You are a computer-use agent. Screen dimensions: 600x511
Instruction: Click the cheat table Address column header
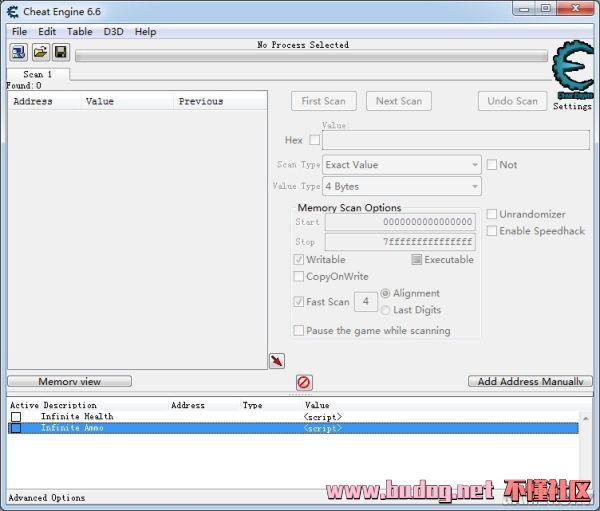coord(188,405)
